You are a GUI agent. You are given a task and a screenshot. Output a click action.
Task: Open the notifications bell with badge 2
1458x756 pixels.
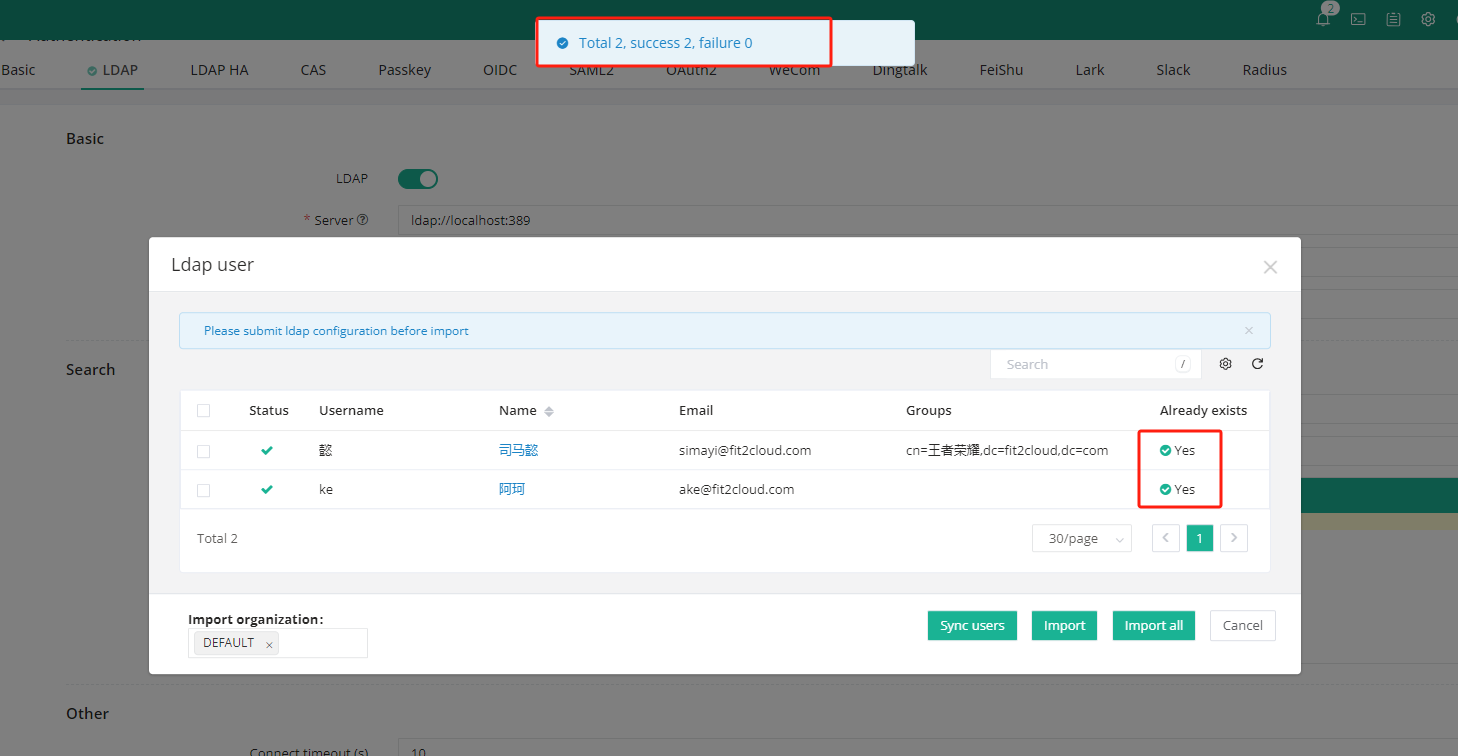1322,19
